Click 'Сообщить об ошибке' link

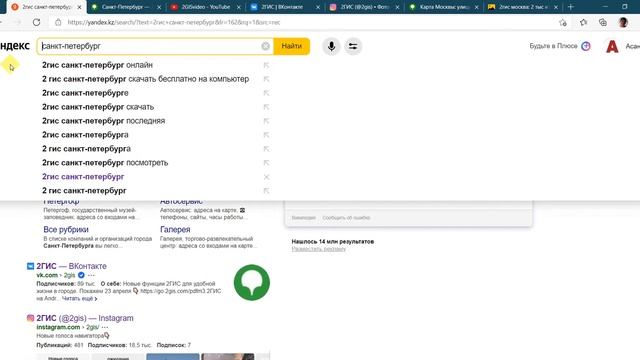pos(346,218)
